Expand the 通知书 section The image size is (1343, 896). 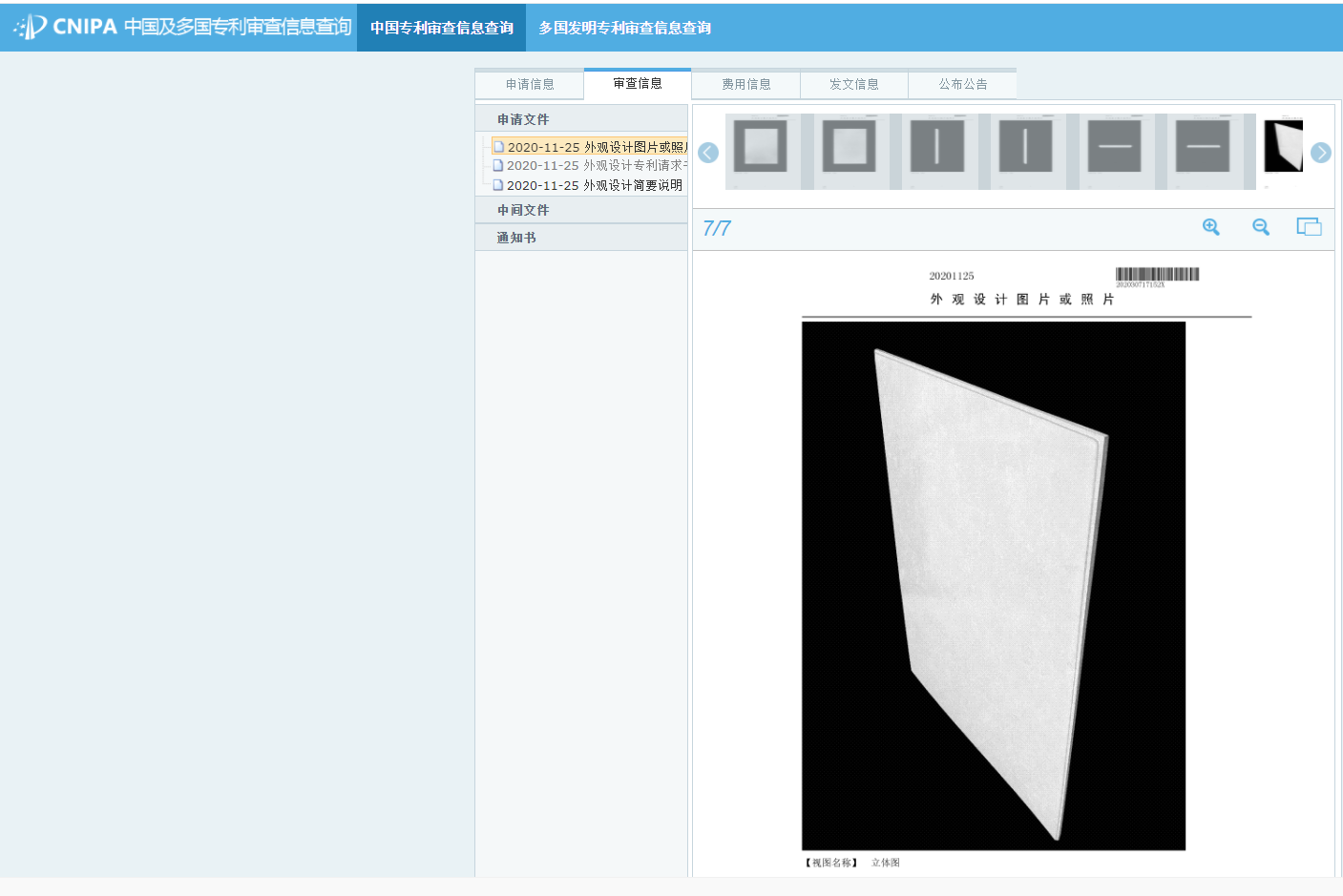pos(516,238)
